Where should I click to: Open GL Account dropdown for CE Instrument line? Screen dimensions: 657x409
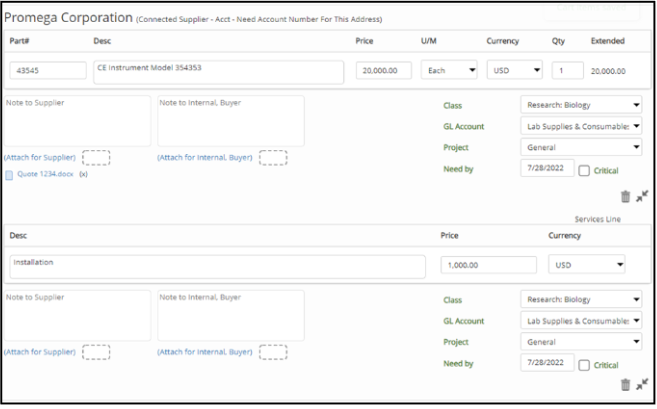coord(581,126)
